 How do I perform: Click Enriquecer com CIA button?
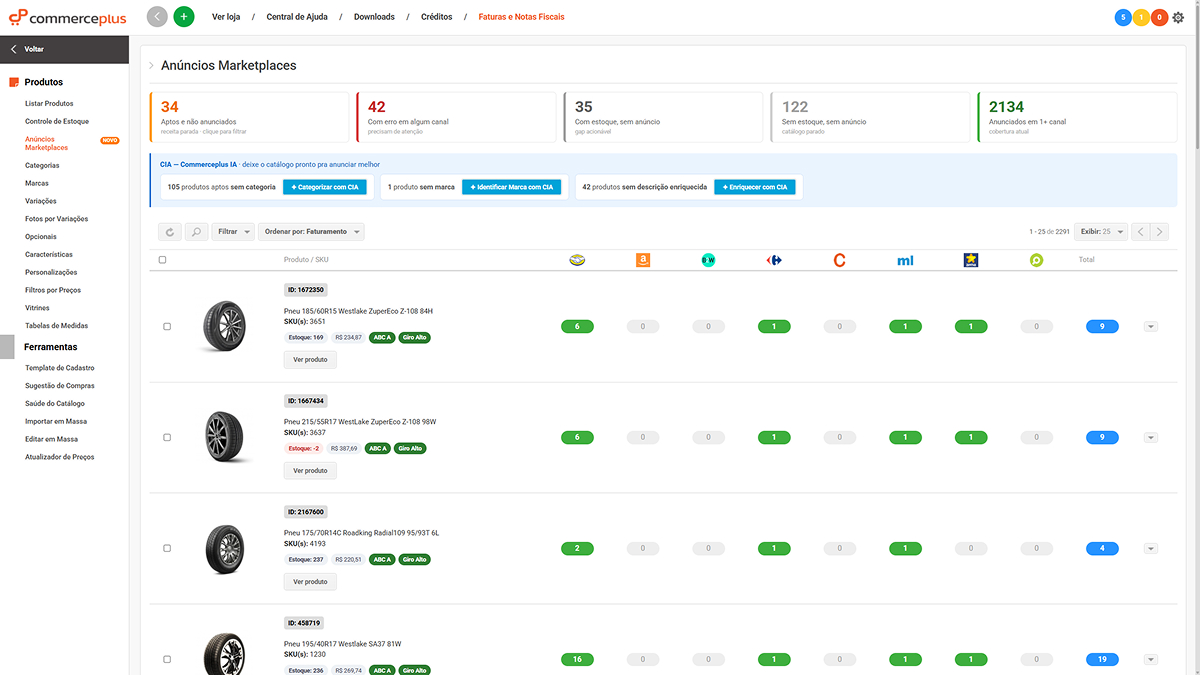coord(755,187)
